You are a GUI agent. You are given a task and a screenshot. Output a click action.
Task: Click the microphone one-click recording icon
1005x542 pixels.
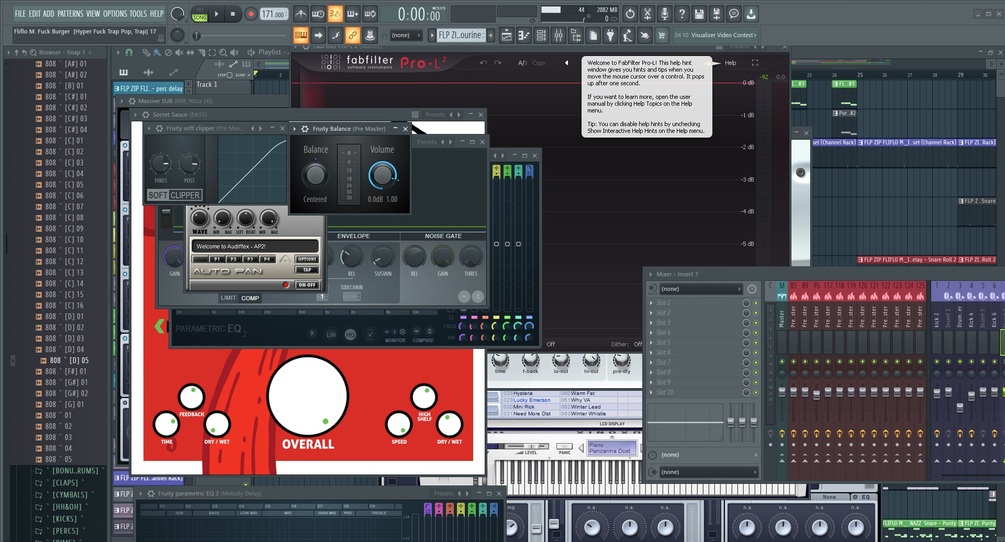click(665, 13)
